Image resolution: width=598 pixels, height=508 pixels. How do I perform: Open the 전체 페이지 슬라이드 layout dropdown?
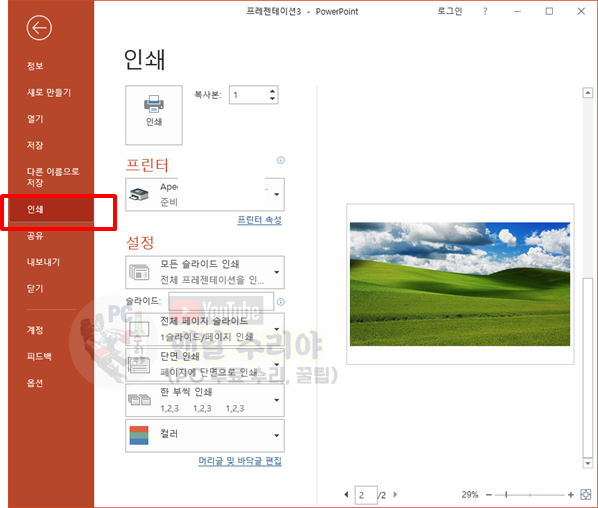point(205,329)
